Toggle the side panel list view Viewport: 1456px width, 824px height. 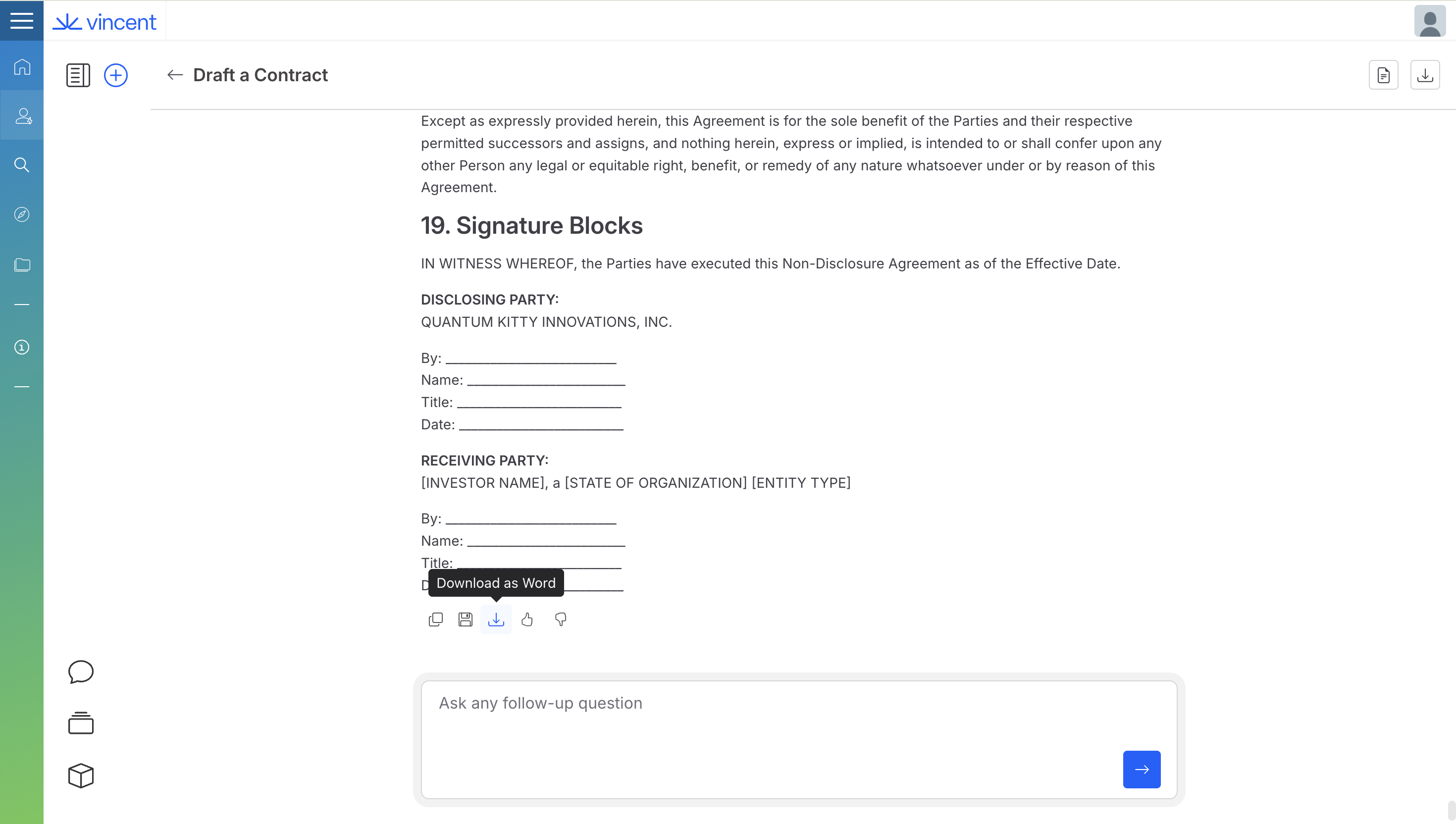[78, 75]
